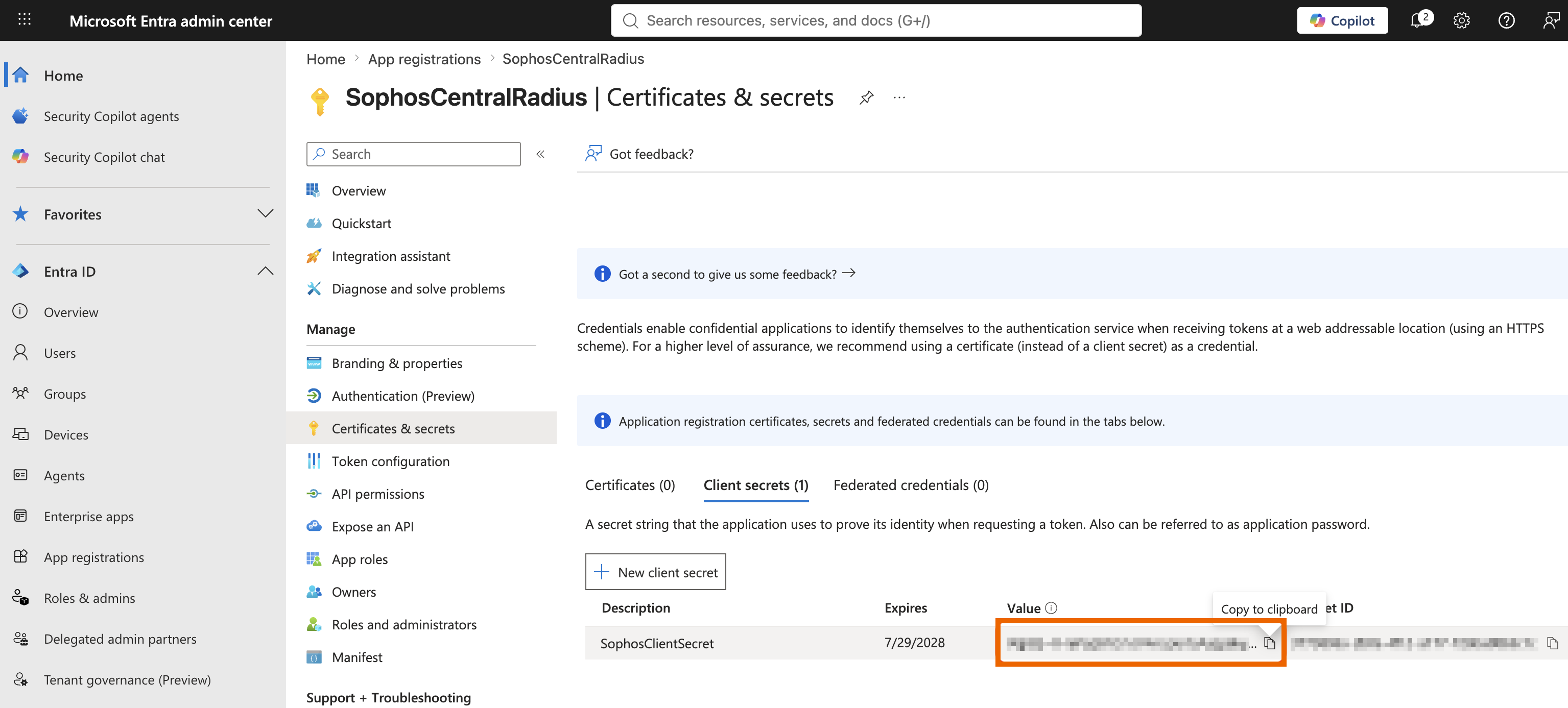1568x708 pixels.
Task: Open the ellipsis more options menu
Action: (x=899, y=97)
